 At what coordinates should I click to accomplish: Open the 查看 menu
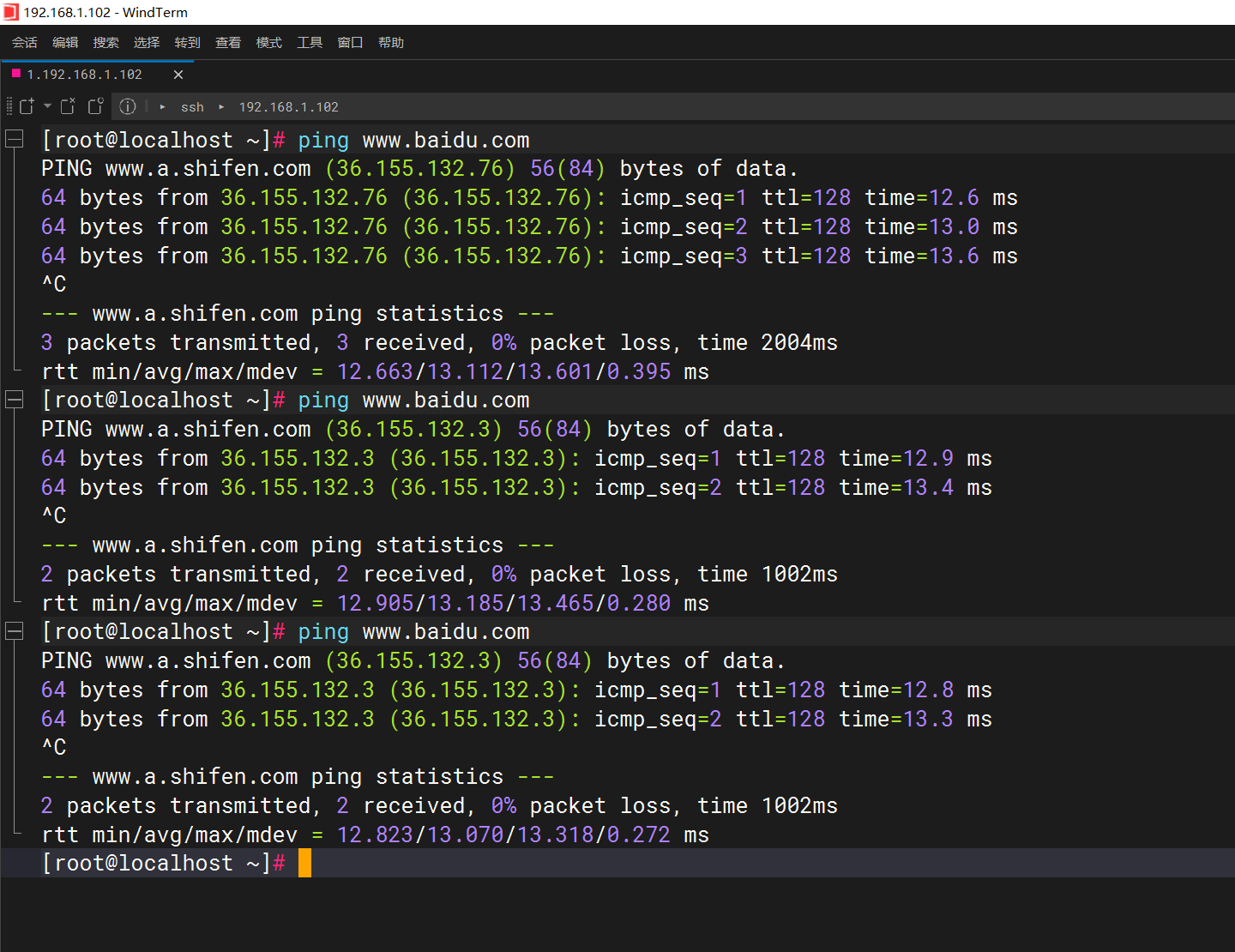(x=228, y=42)
